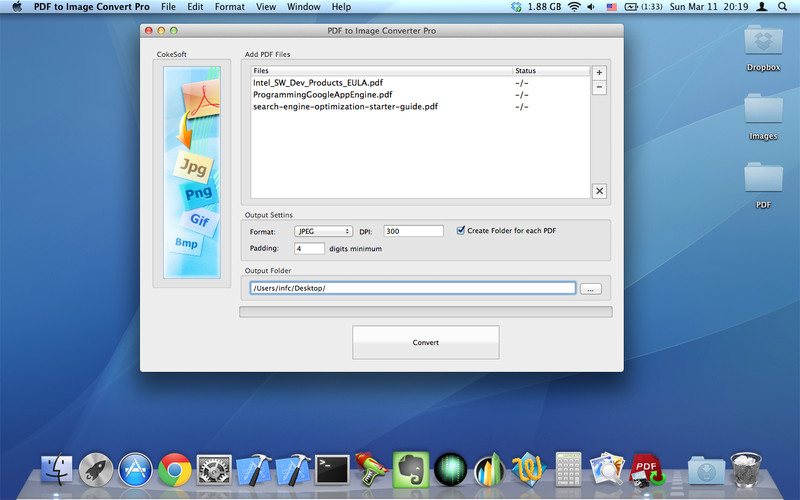Click the Output Folder path field
This screenshot has height=500, width=800.
[413, 288]
